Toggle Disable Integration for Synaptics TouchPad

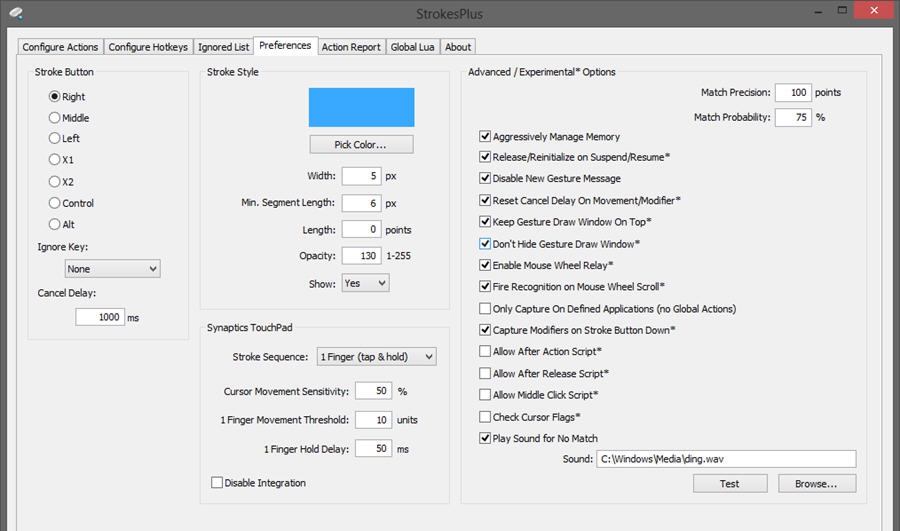coord(217,483)
